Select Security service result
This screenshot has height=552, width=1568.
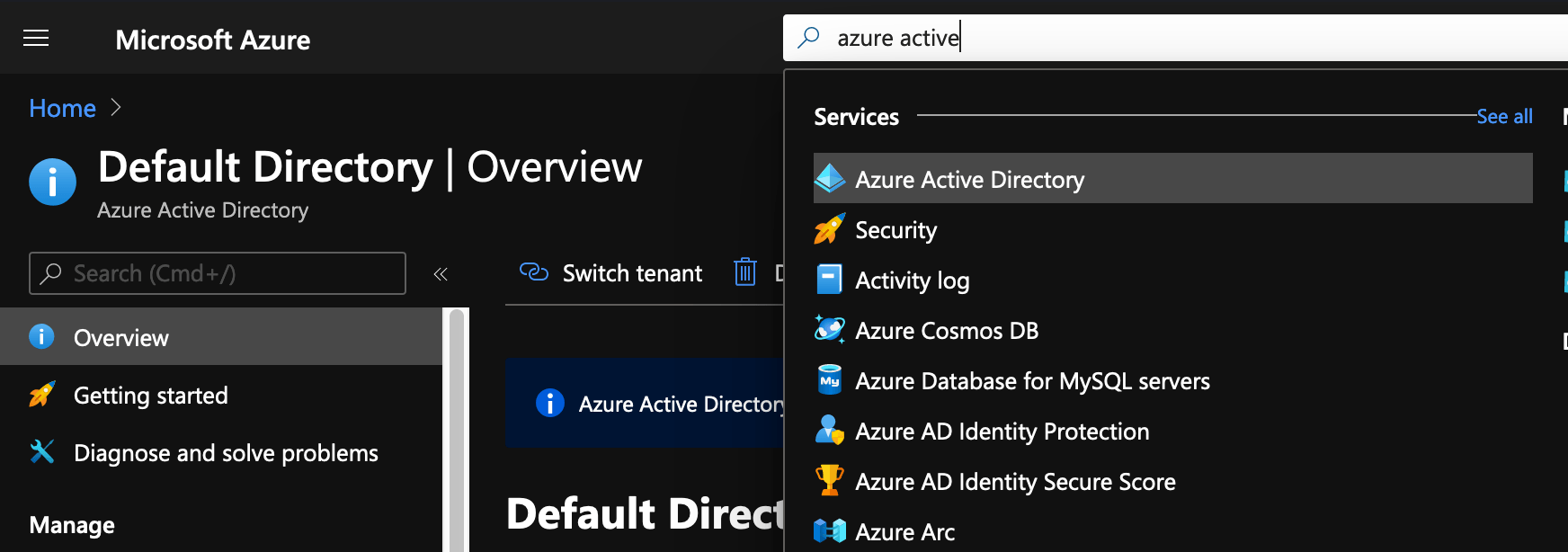click(1172, 229)
